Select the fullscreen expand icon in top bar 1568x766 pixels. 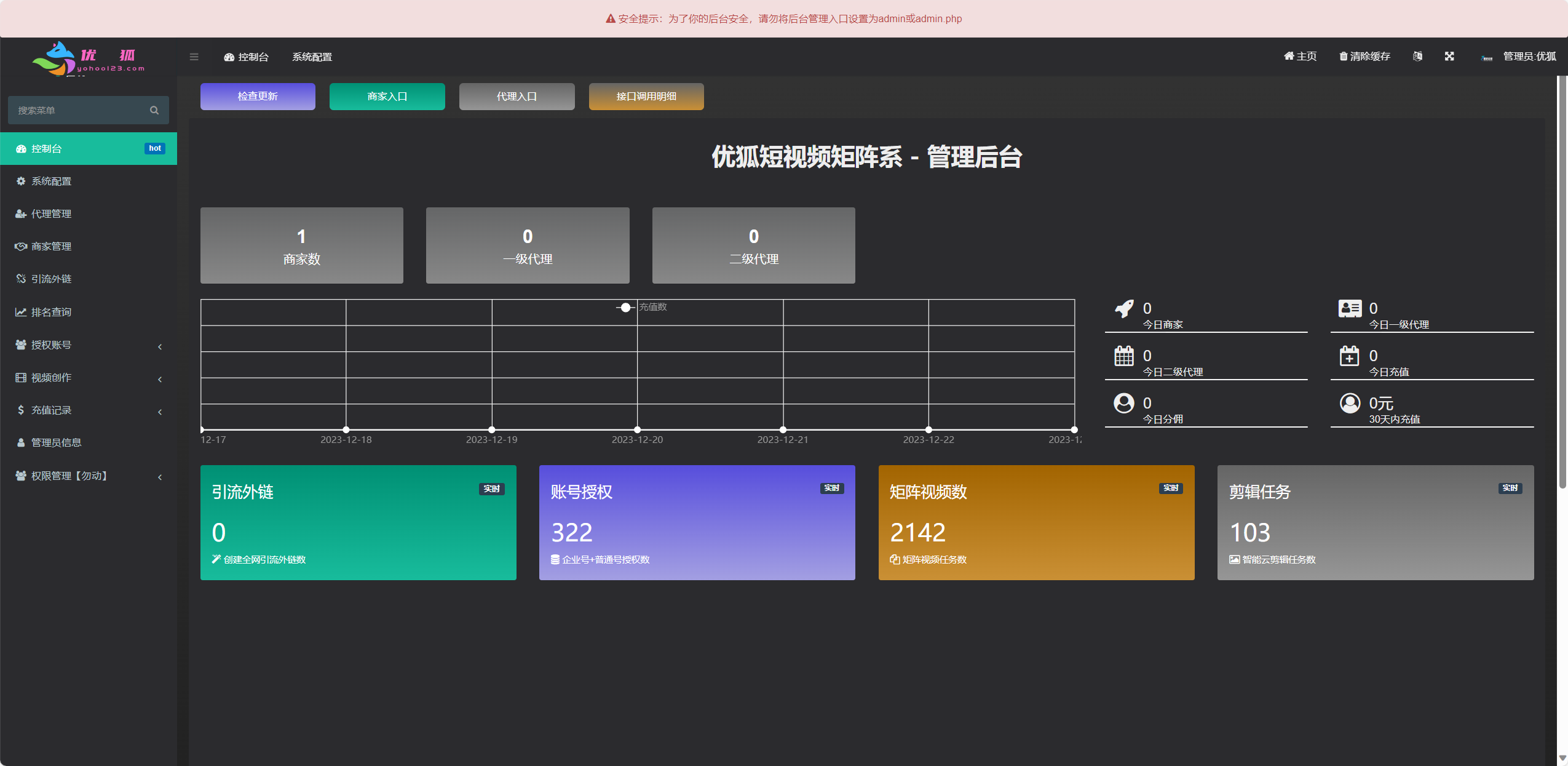coord(1449,56)
